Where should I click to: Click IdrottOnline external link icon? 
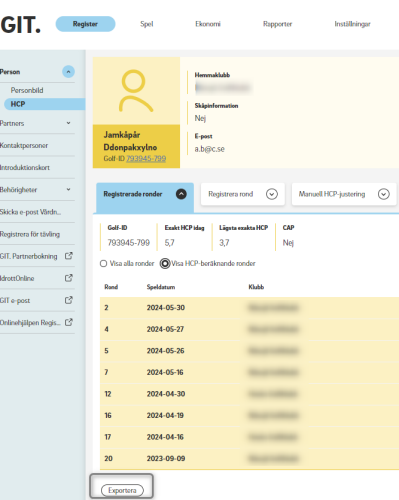[x=69, y=278]
